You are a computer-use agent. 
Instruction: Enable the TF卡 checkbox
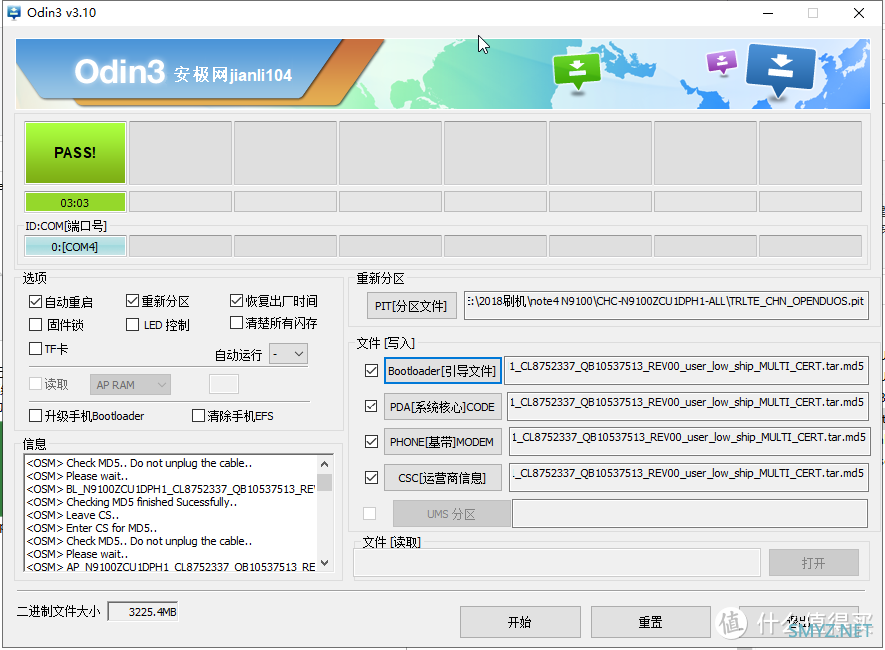pos(36,349)
